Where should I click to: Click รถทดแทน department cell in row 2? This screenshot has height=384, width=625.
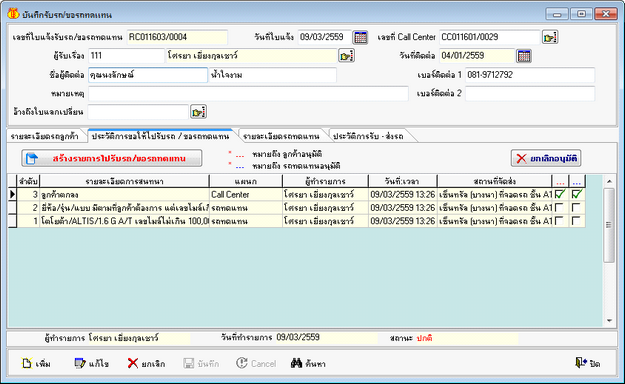[x=246, y=208]
